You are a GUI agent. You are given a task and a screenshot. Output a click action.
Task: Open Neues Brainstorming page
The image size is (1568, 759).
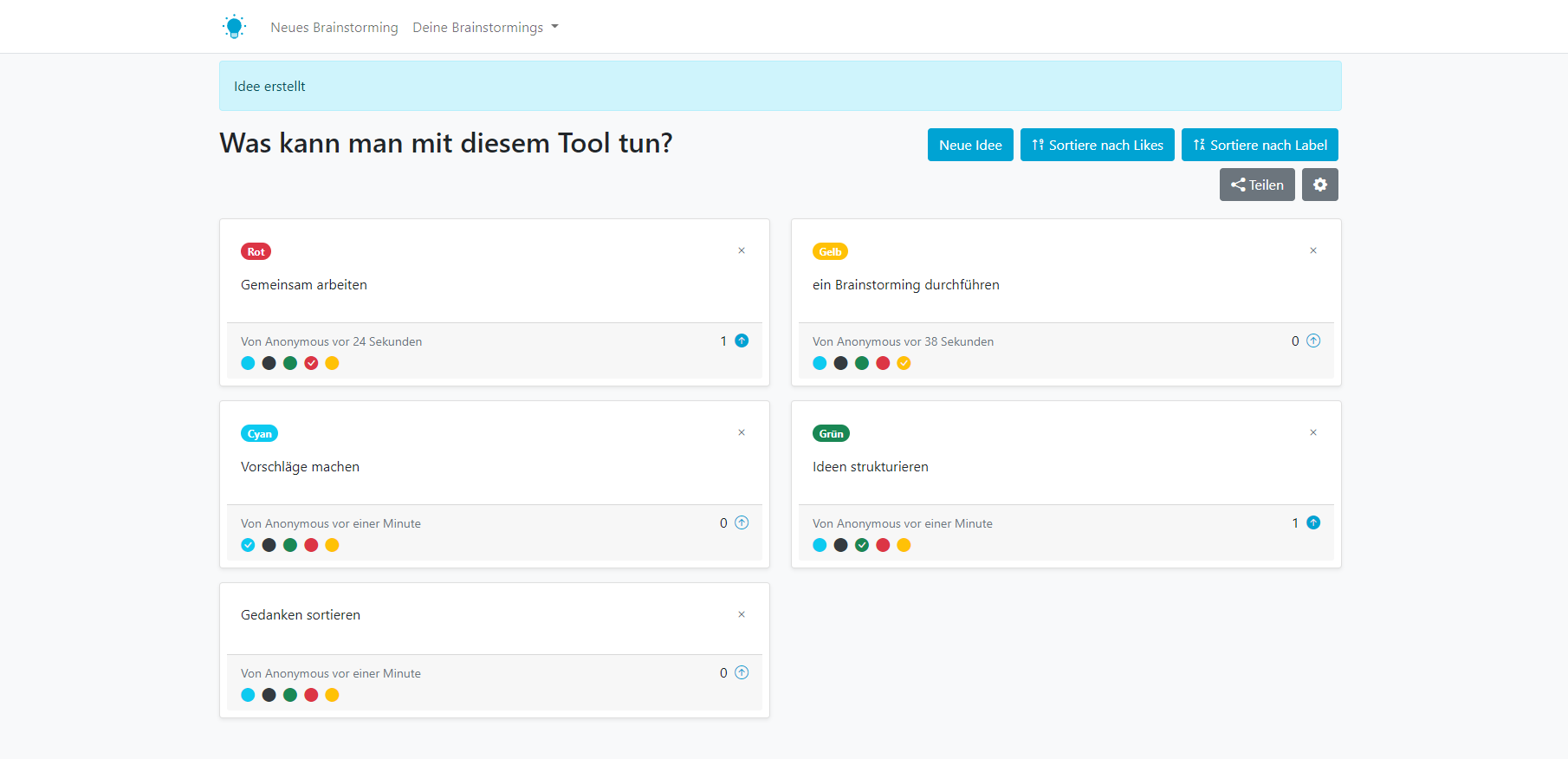pyautogui.click(x=334, y=28)
